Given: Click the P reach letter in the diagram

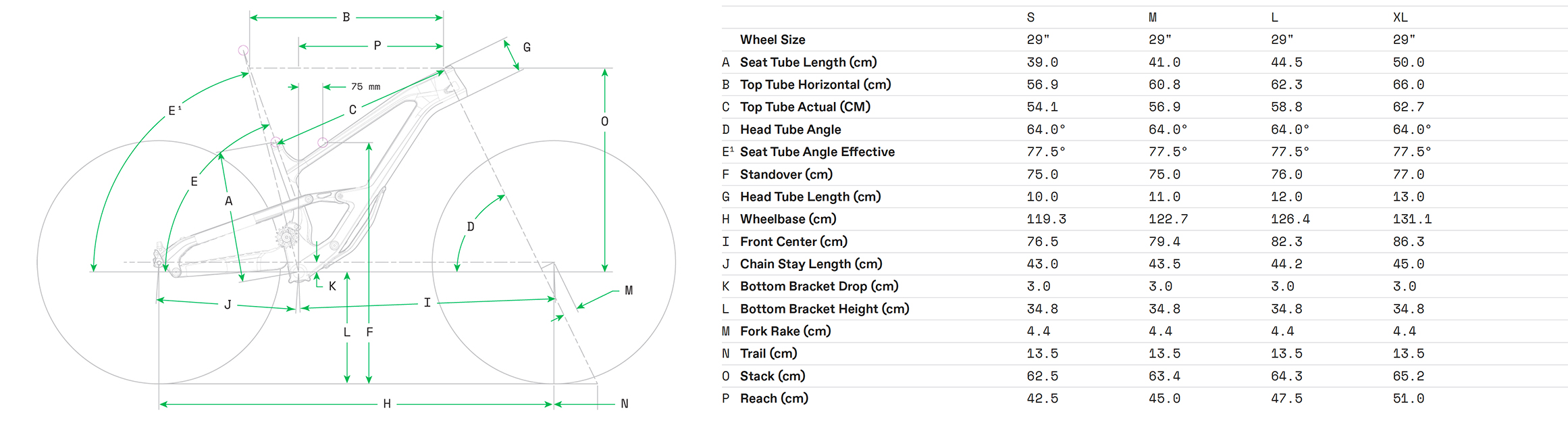Looking at the screenshot, I should tap(377, 45).
